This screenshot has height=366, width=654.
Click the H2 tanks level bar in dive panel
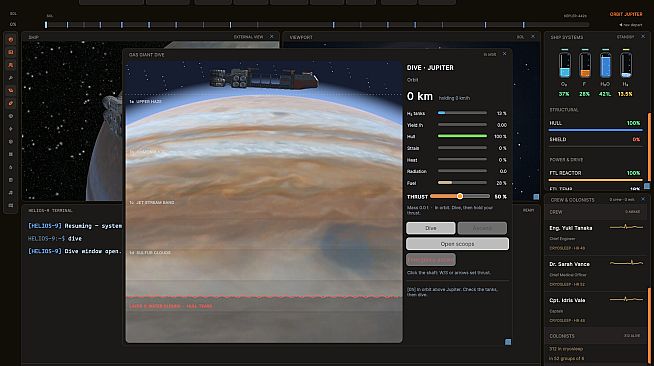[462, 113]
